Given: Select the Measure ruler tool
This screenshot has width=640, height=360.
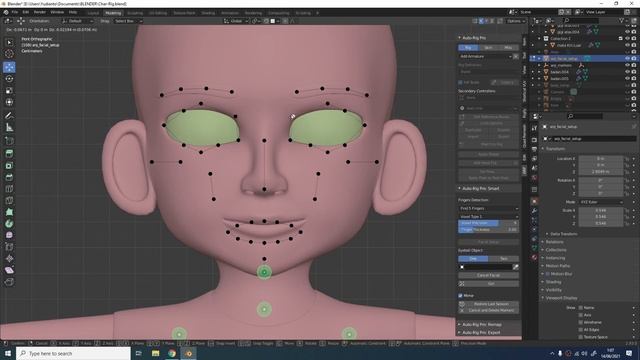Looking at the screenshot, I should [9, 128].
